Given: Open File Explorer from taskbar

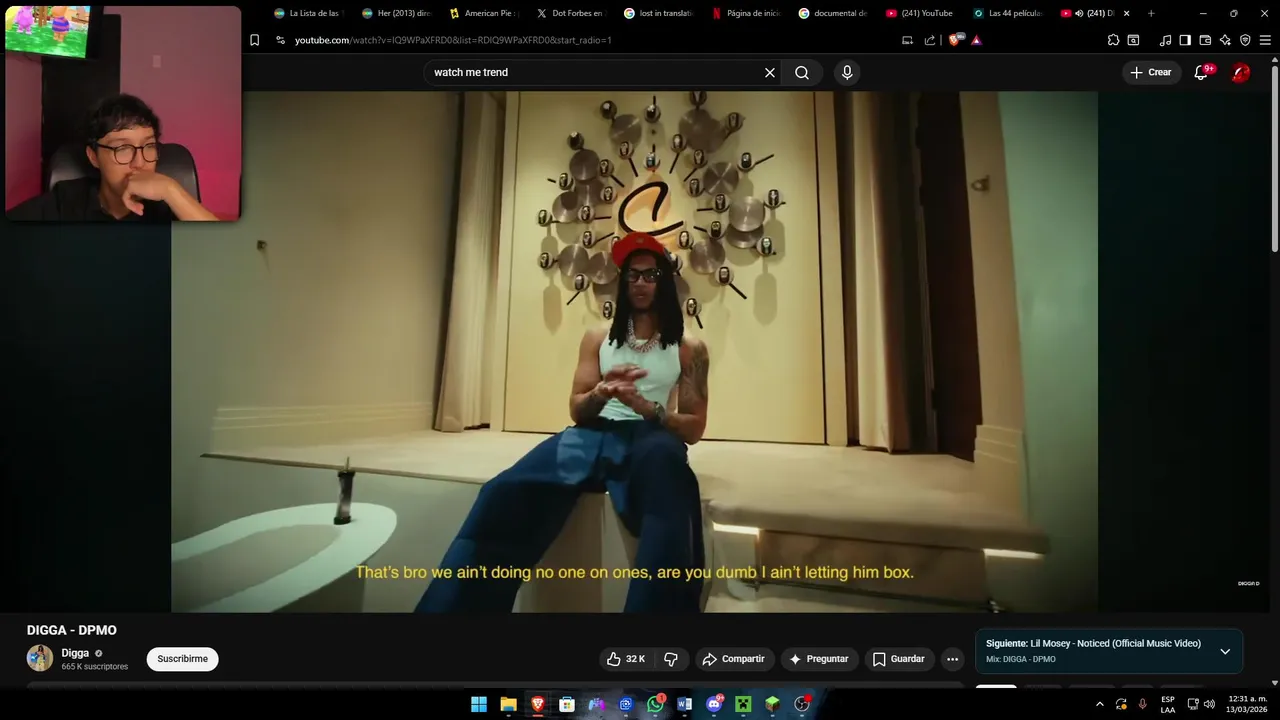Looking at the screenshot, I should pos(508,704).
